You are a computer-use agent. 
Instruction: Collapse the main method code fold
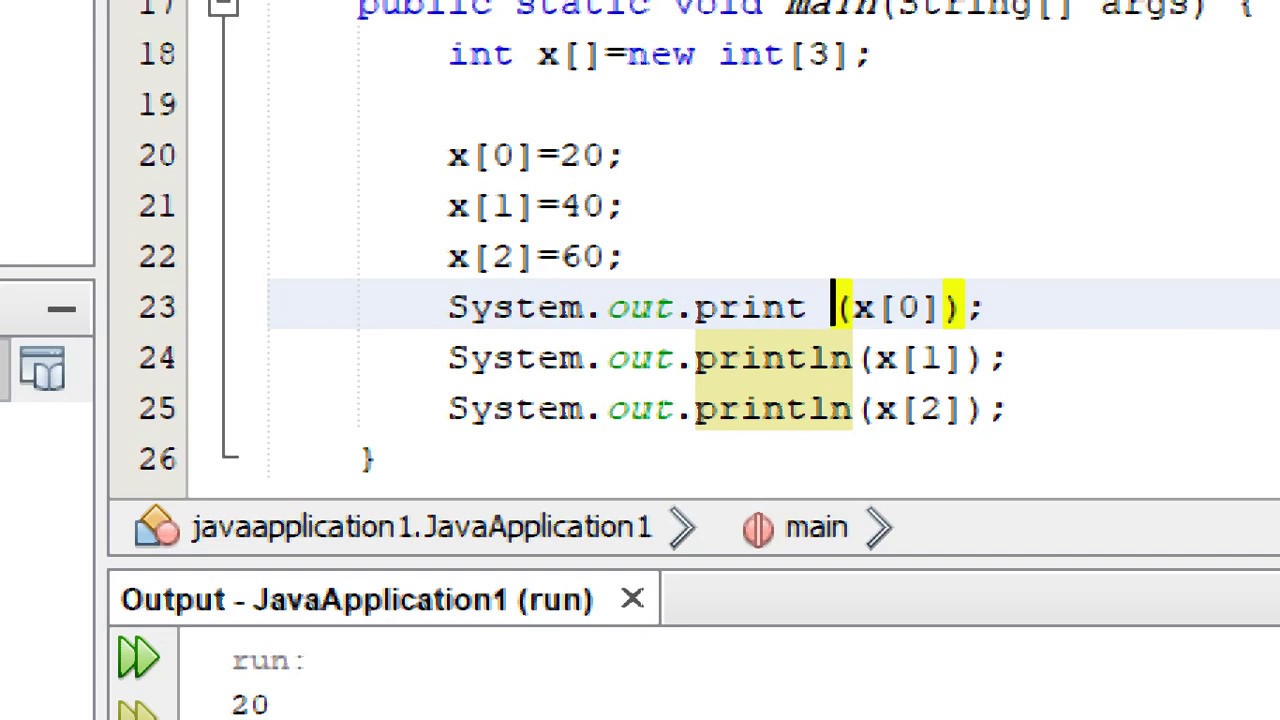(x=223, y=8)
